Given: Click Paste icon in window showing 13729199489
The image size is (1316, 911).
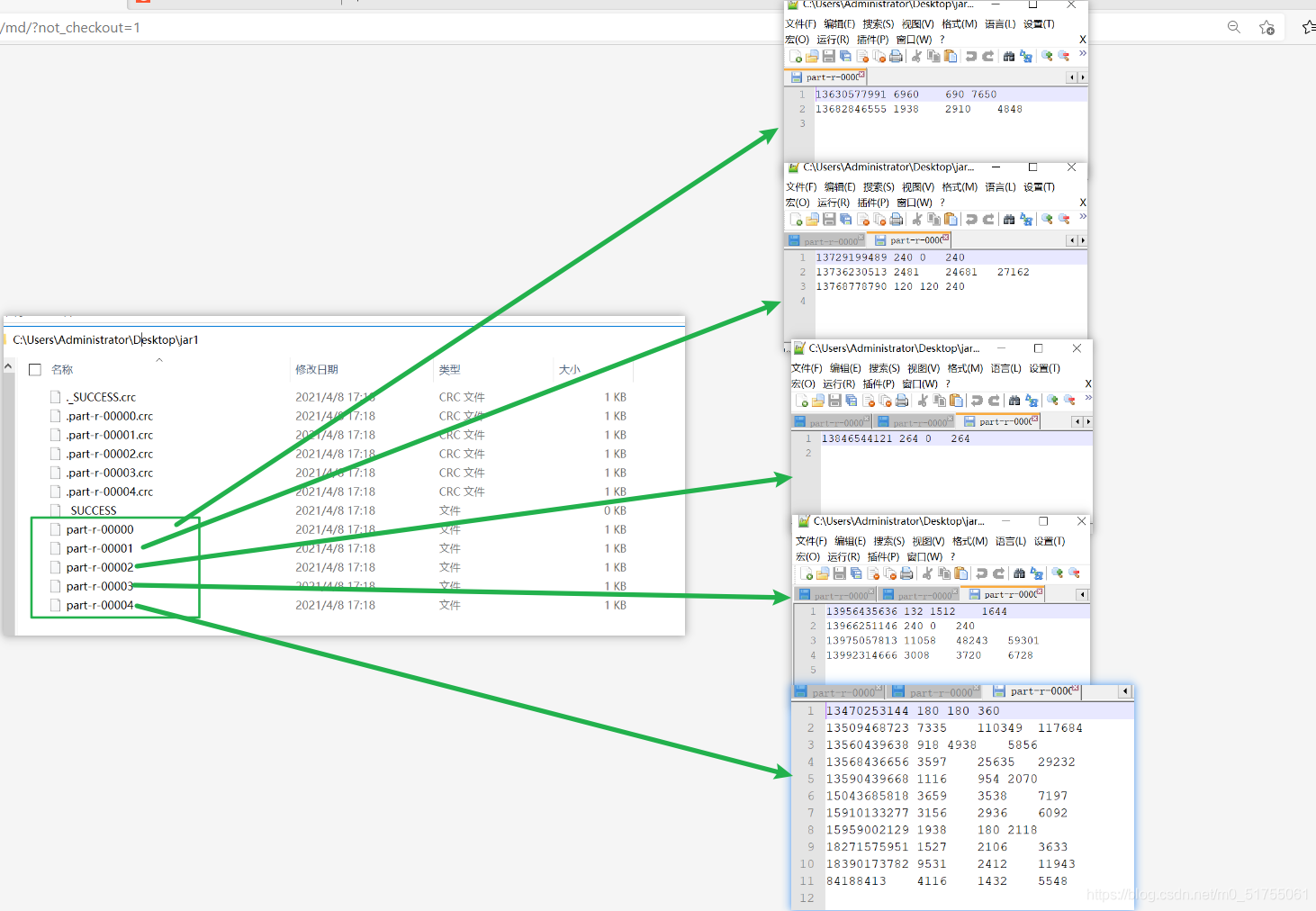Looking at the screenshot, I should pyautogui.click(x=951, y=219).
